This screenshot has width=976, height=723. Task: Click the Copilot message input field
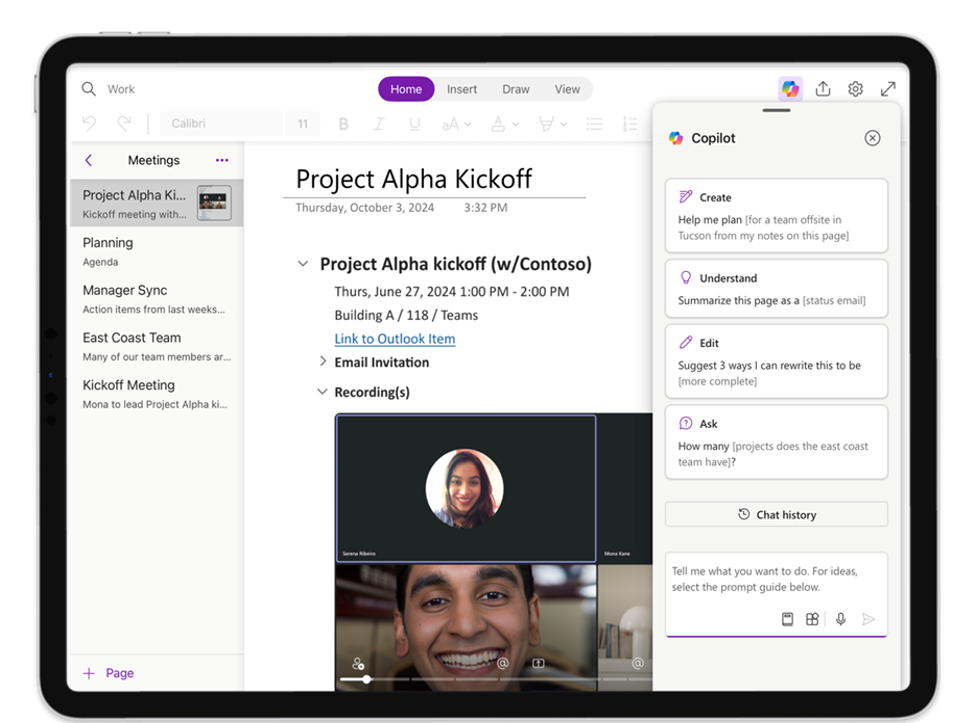click(x=776, y=595)
